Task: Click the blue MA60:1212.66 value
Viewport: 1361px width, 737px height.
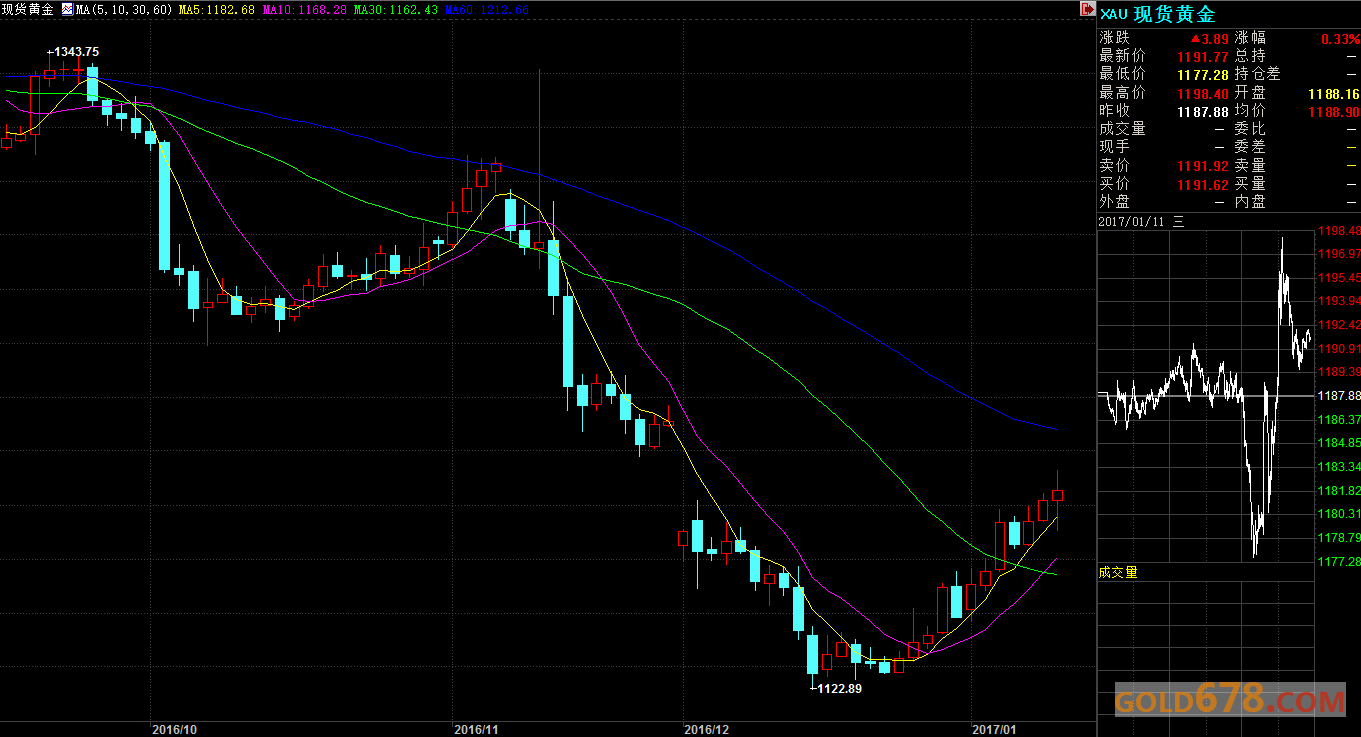Action: [x=486, y=9]
